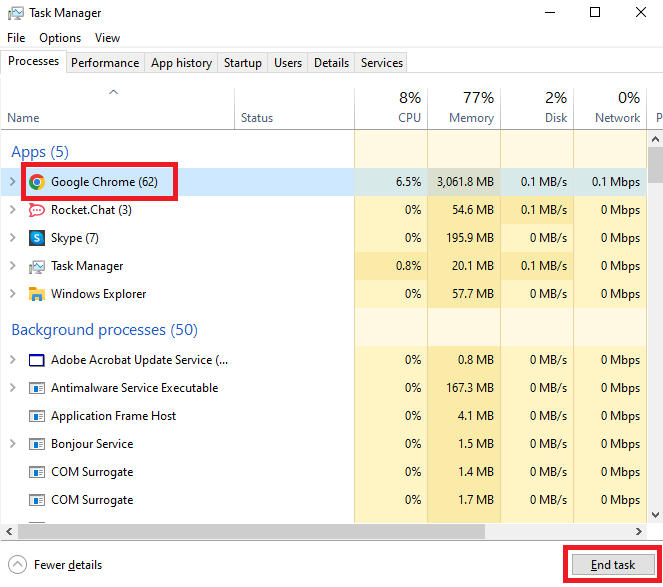Expand the Task Manager process entry
The image size is (663, 587).
click(x=13, y=266)
